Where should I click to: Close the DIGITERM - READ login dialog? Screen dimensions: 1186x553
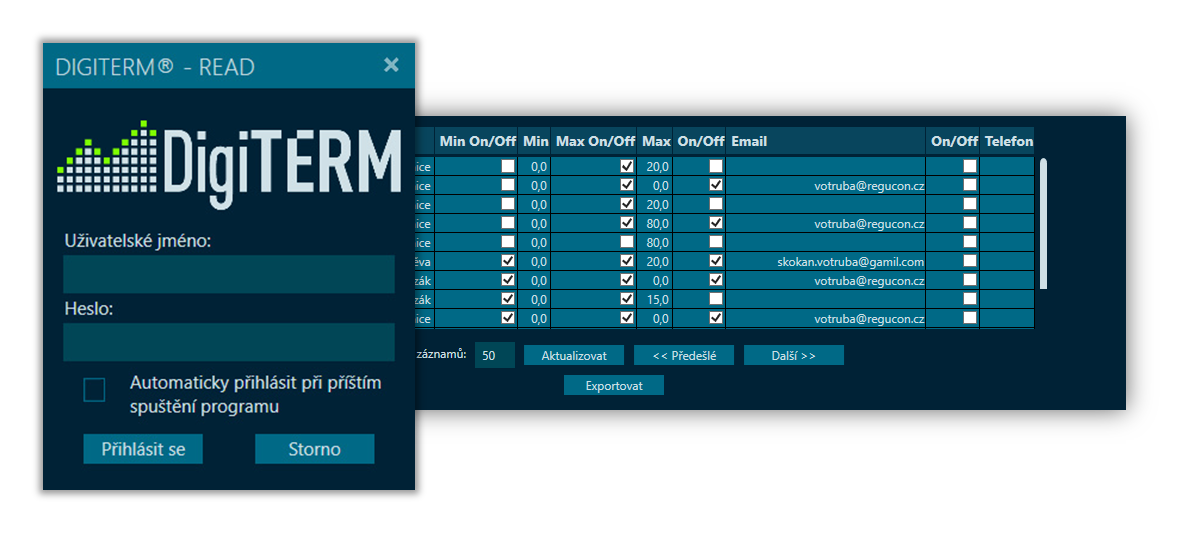click(391, 65)
